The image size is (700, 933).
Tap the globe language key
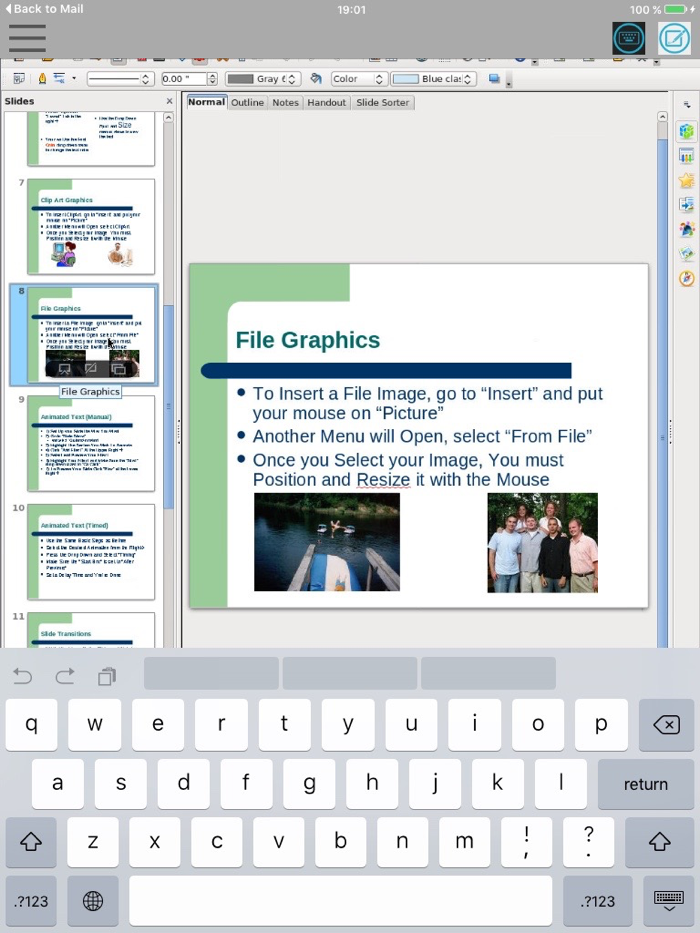coord(93,901)
